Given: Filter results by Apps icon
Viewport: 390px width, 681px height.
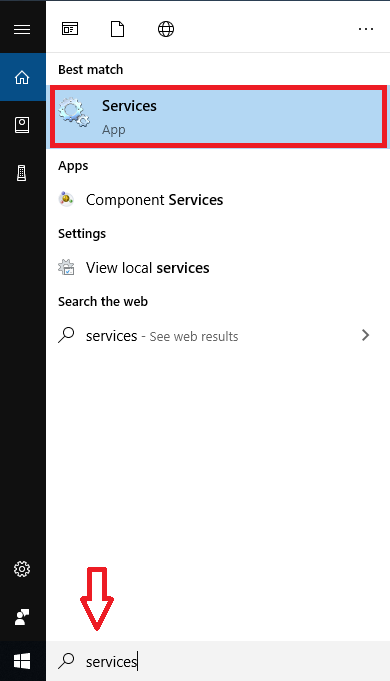Looking at the screenshot, I should pos(70,29).
